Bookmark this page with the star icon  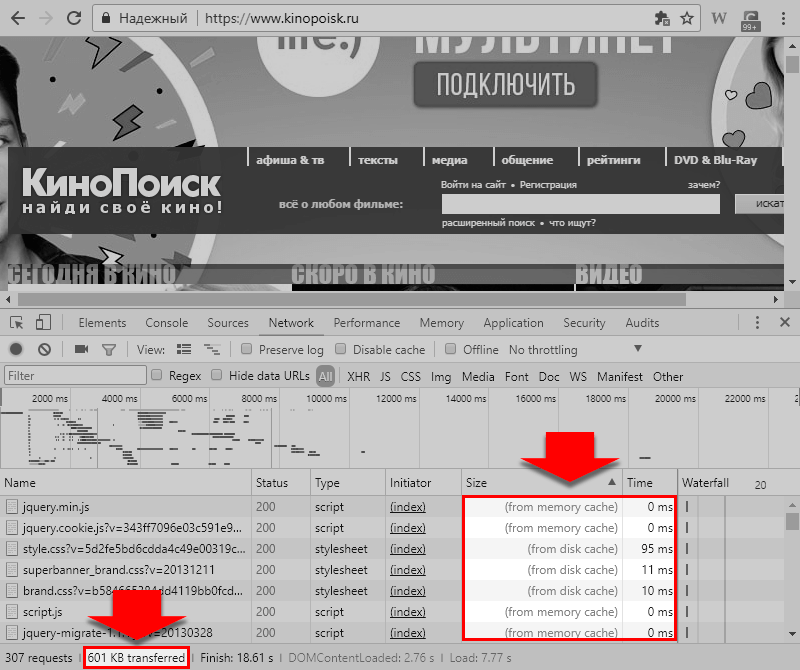687,18
